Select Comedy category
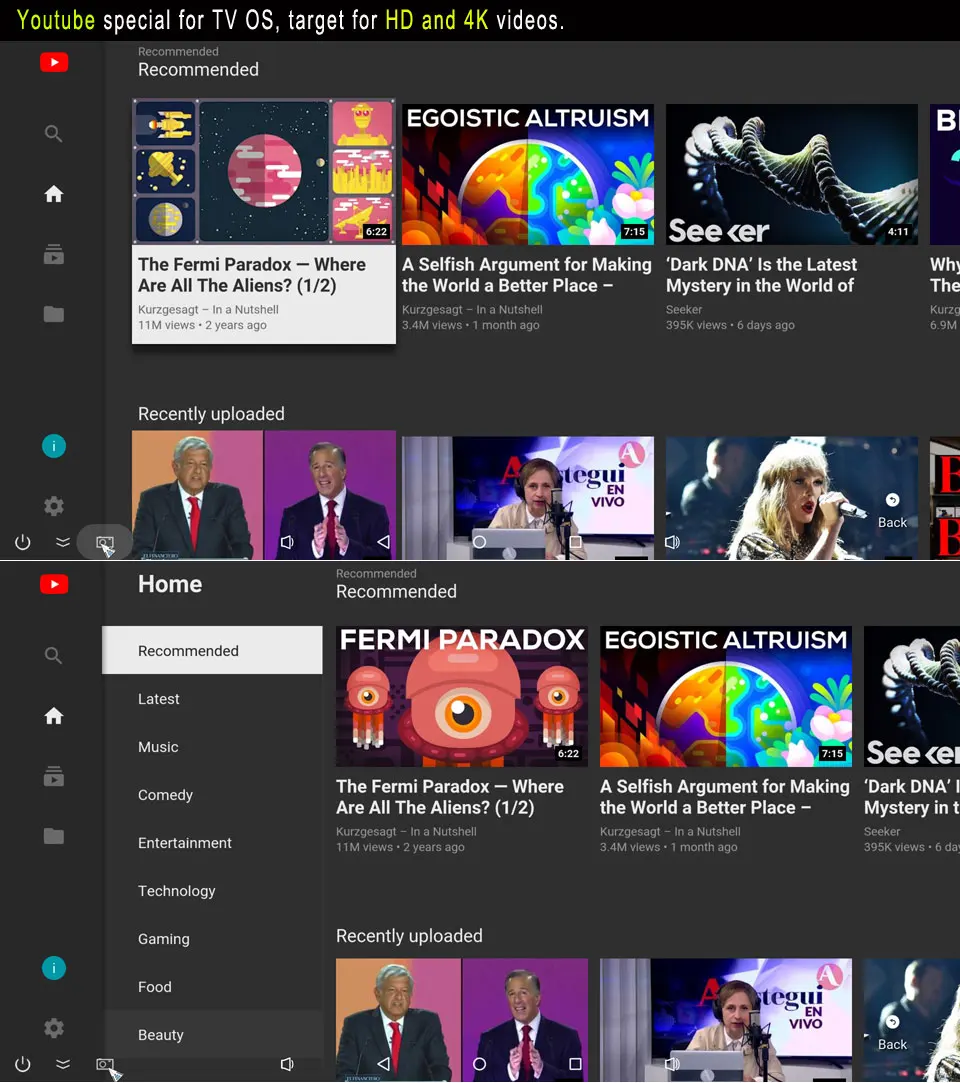 coord(212,795)
